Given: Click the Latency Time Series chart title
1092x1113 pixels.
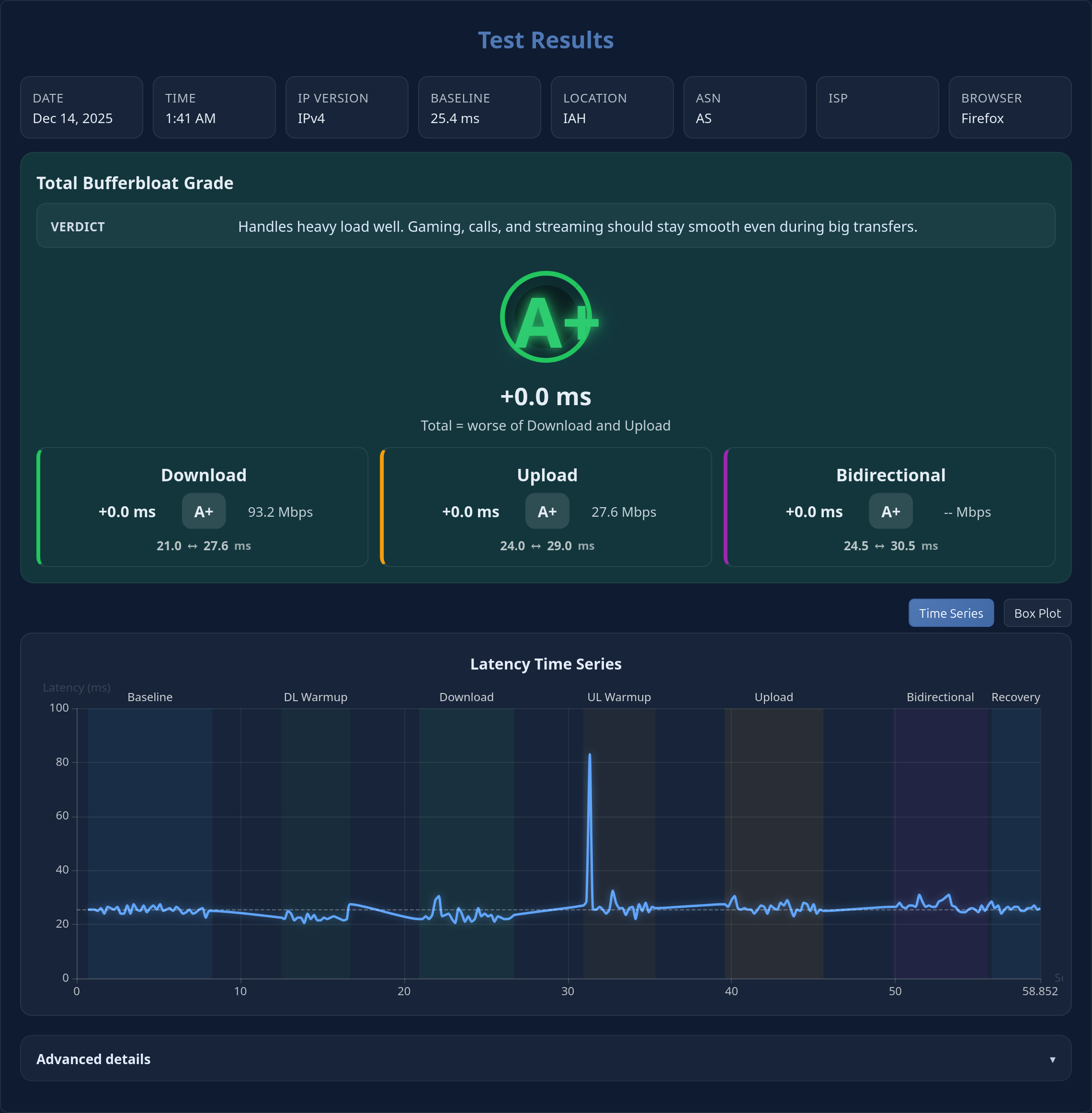Looking at the screenshot, I should [546, 663].
